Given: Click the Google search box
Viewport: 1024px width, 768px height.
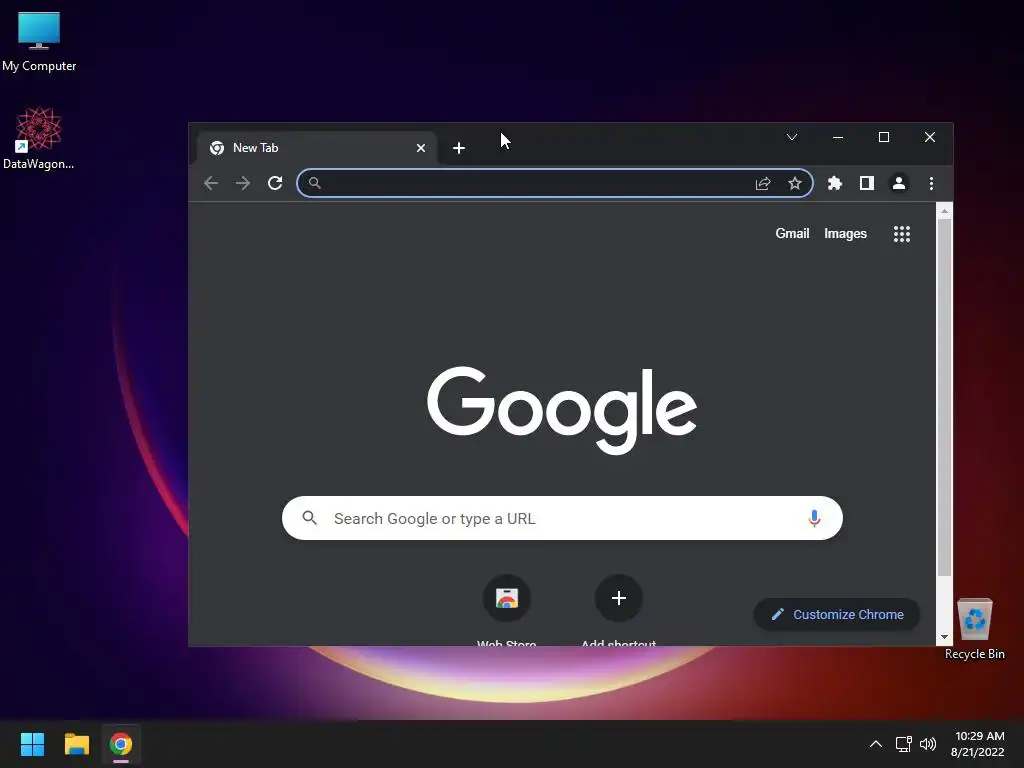Looking at the screenshot, I should point(562,518).
